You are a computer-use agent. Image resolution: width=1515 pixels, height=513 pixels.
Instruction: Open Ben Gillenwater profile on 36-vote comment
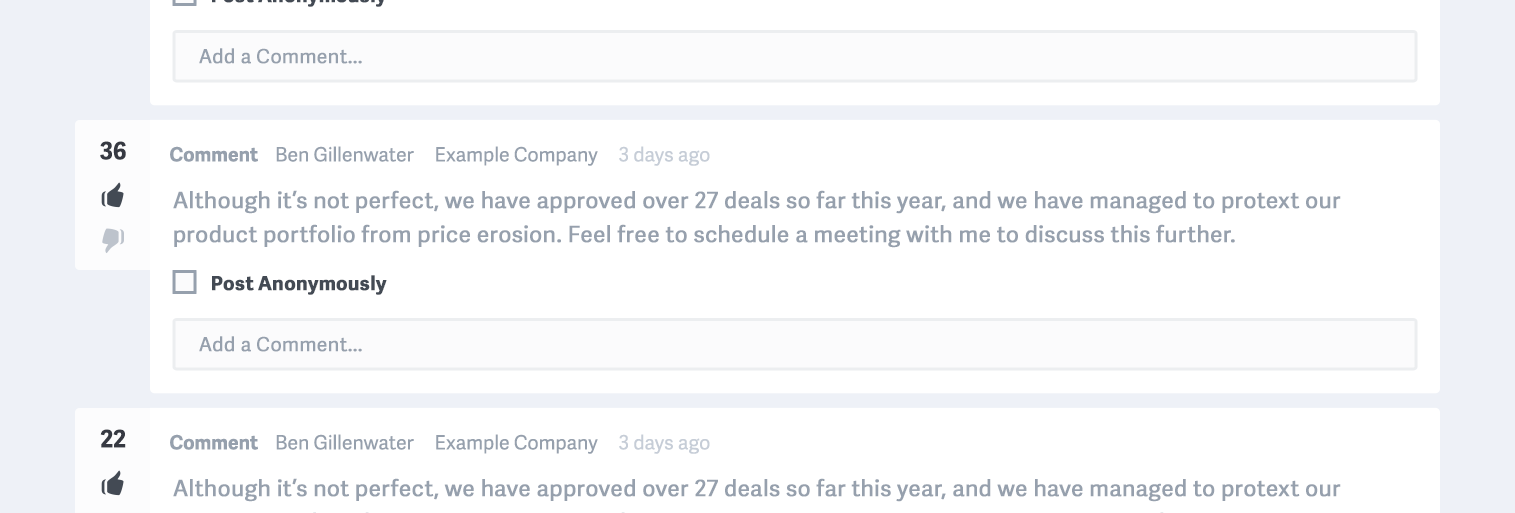pos(344,155)
